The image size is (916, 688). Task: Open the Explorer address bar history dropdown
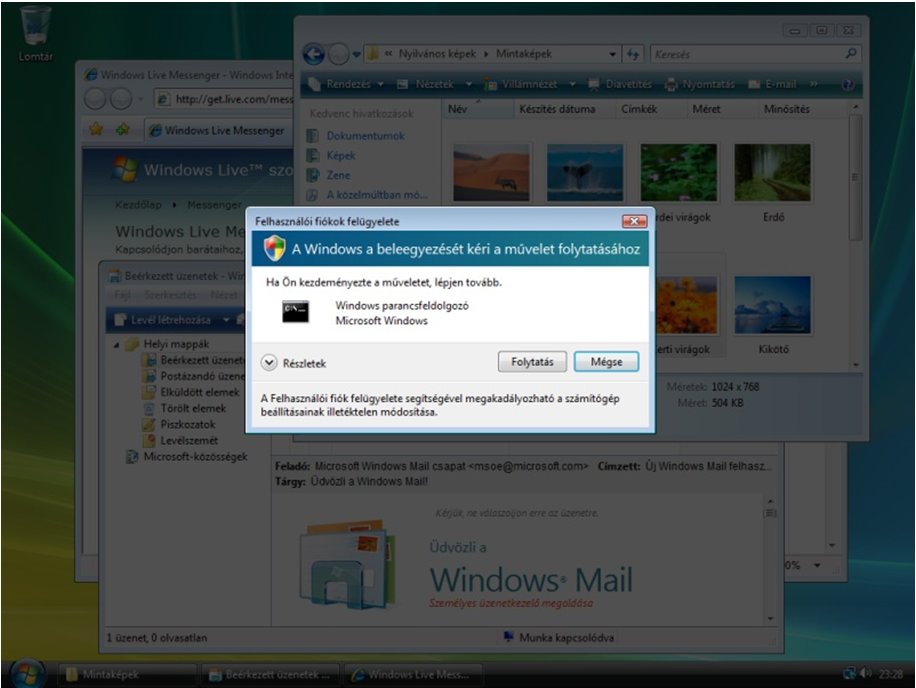612,54
